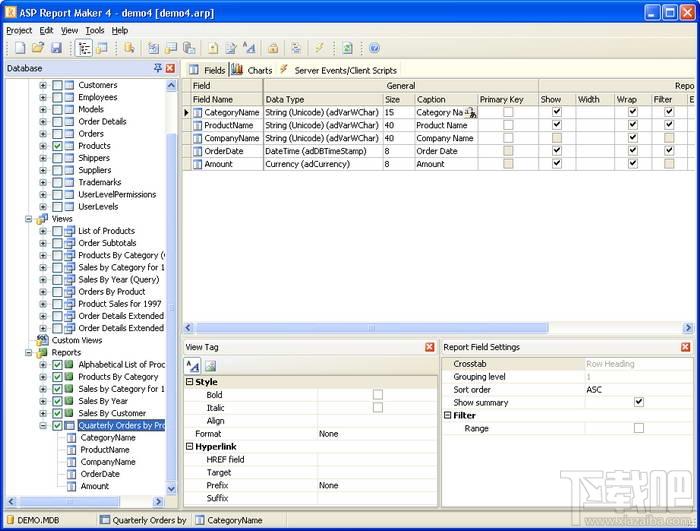The height and width of the screenshot is (531, 700).
Task: Click the lightning bolt toolbar icon
Action: (319, 48)
